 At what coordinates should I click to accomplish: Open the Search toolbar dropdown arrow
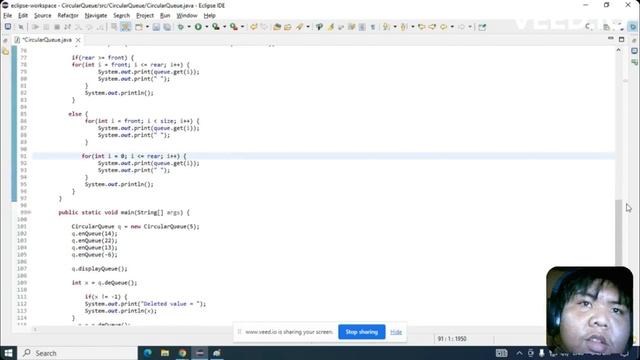pos(308,27)
